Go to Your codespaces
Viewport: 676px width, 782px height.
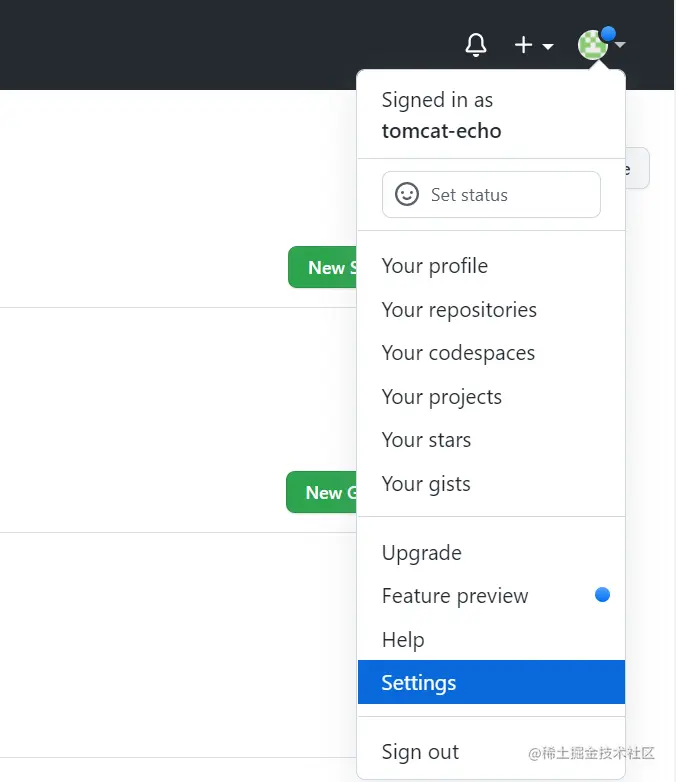(458, 353)
